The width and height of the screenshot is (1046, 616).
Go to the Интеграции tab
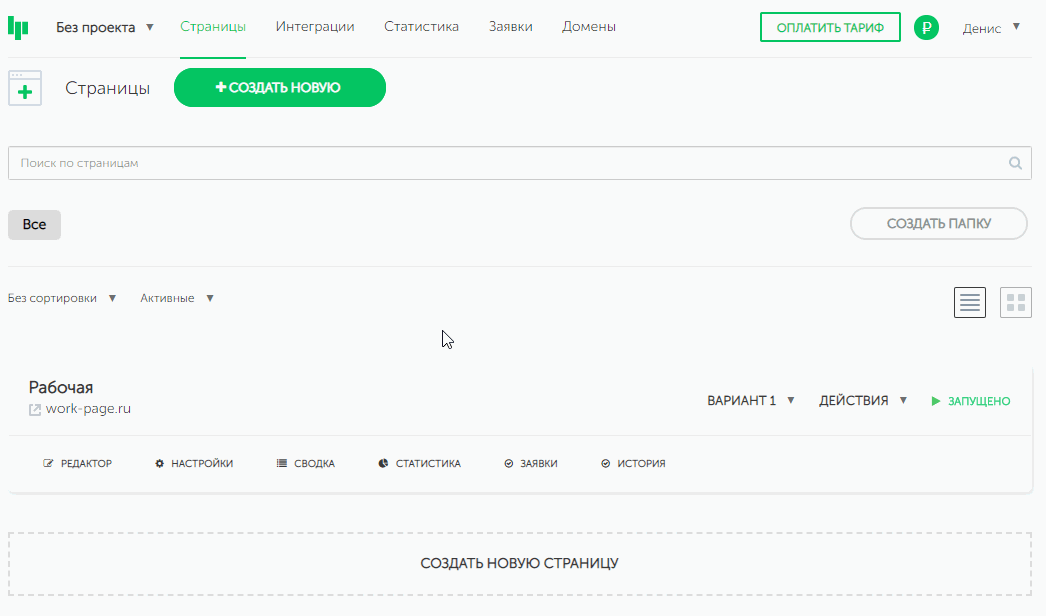tap(314, 27)
